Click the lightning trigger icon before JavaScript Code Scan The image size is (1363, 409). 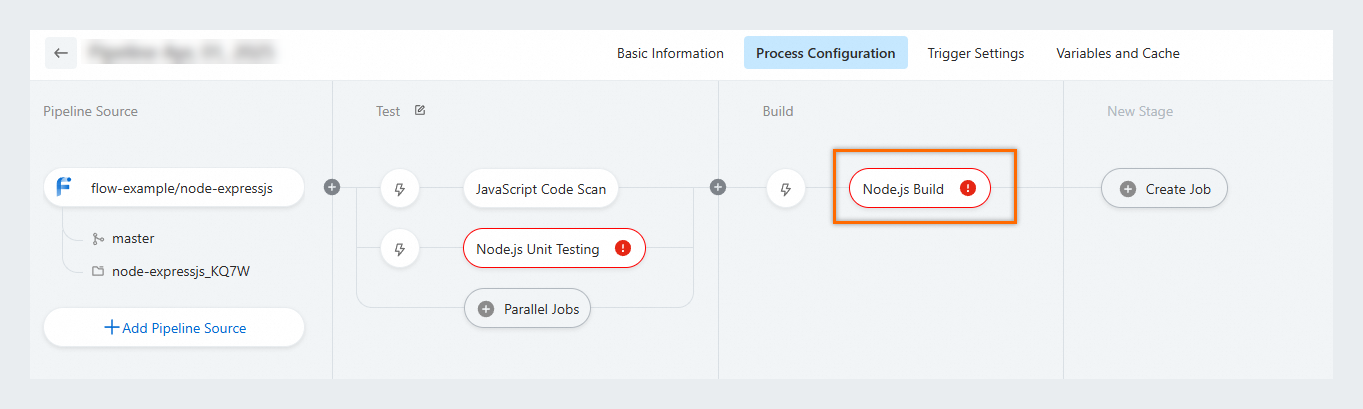click(x=400, y=188)
